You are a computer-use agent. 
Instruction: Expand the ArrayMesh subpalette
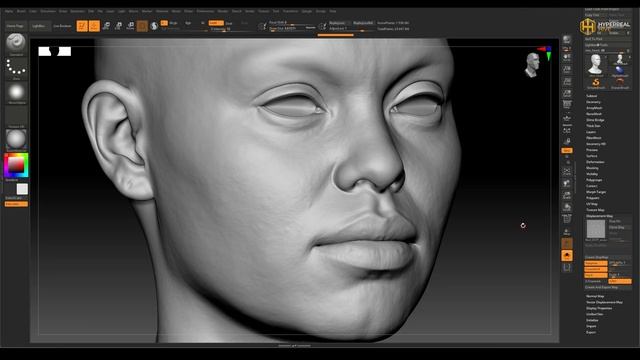[594, 108]
